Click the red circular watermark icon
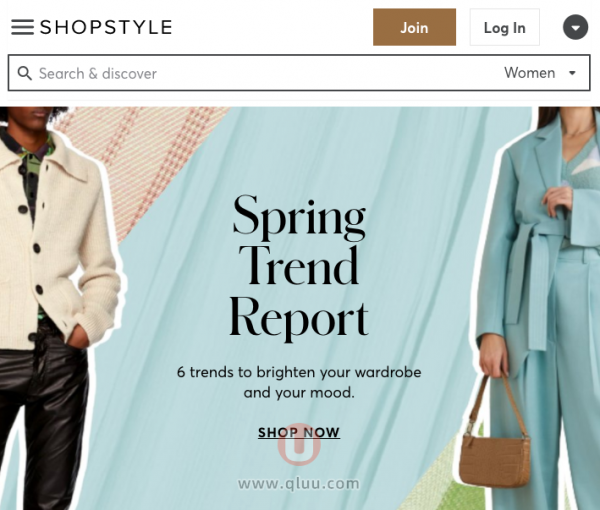Image resolution: width=600 pixels, height=510 pixels. point(298,445)
